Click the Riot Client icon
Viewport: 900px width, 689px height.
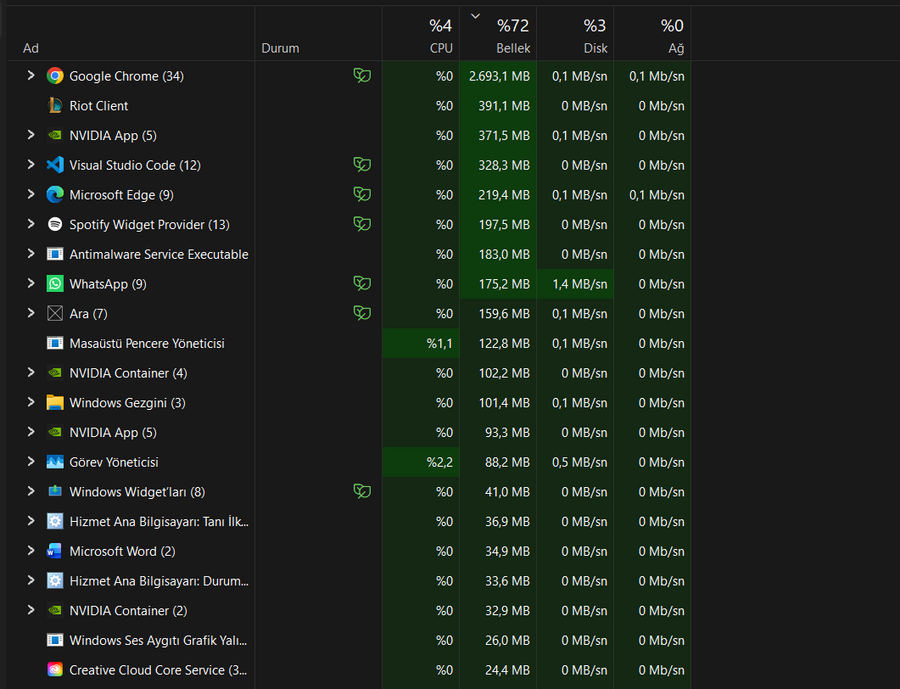point(55,106)
